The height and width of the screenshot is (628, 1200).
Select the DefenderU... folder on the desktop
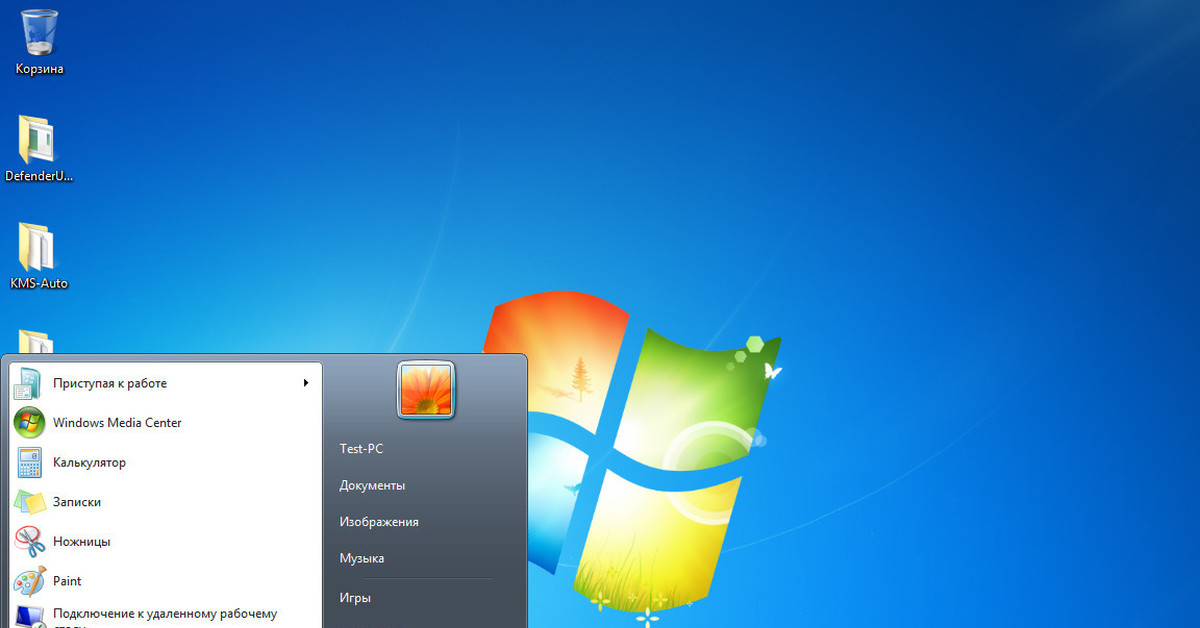pos(40,148)
